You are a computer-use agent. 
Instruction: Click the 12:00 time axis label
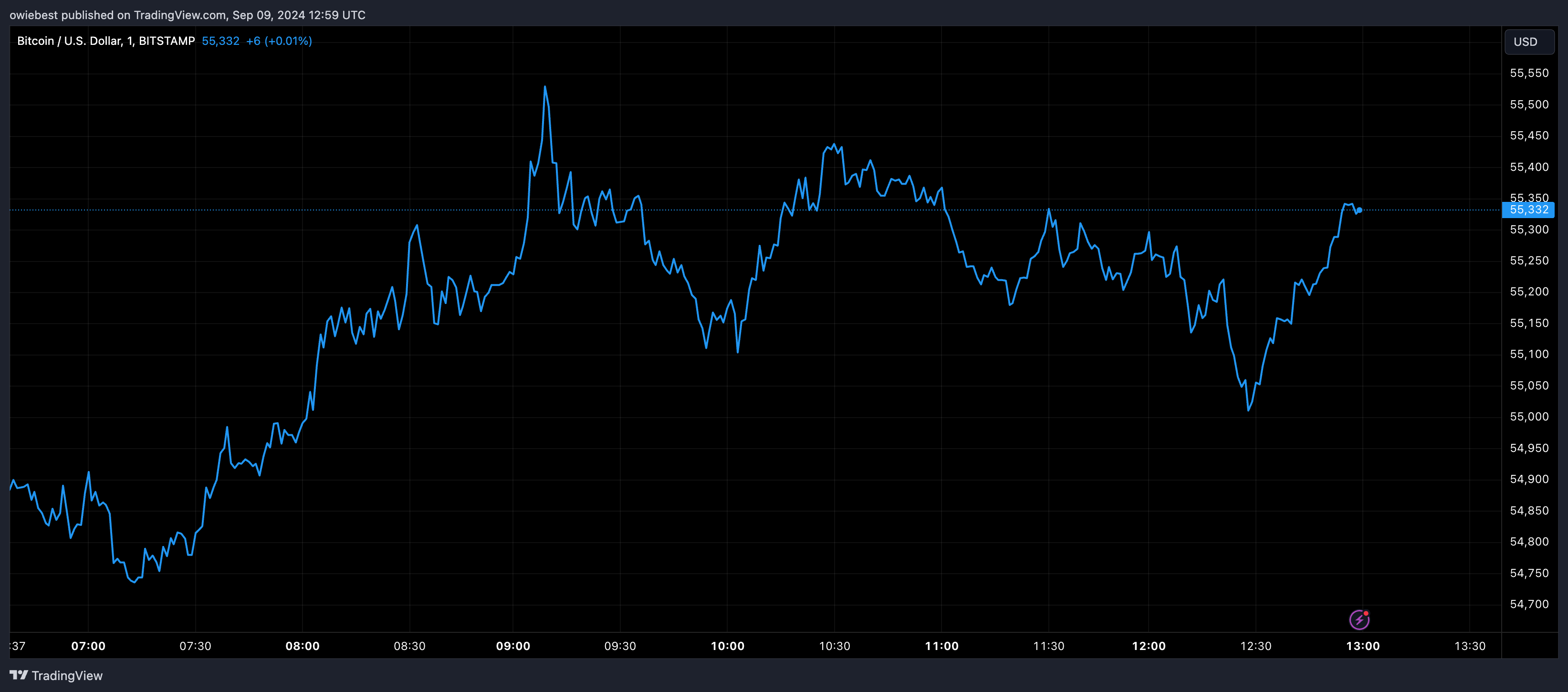tap(1149, 646)
